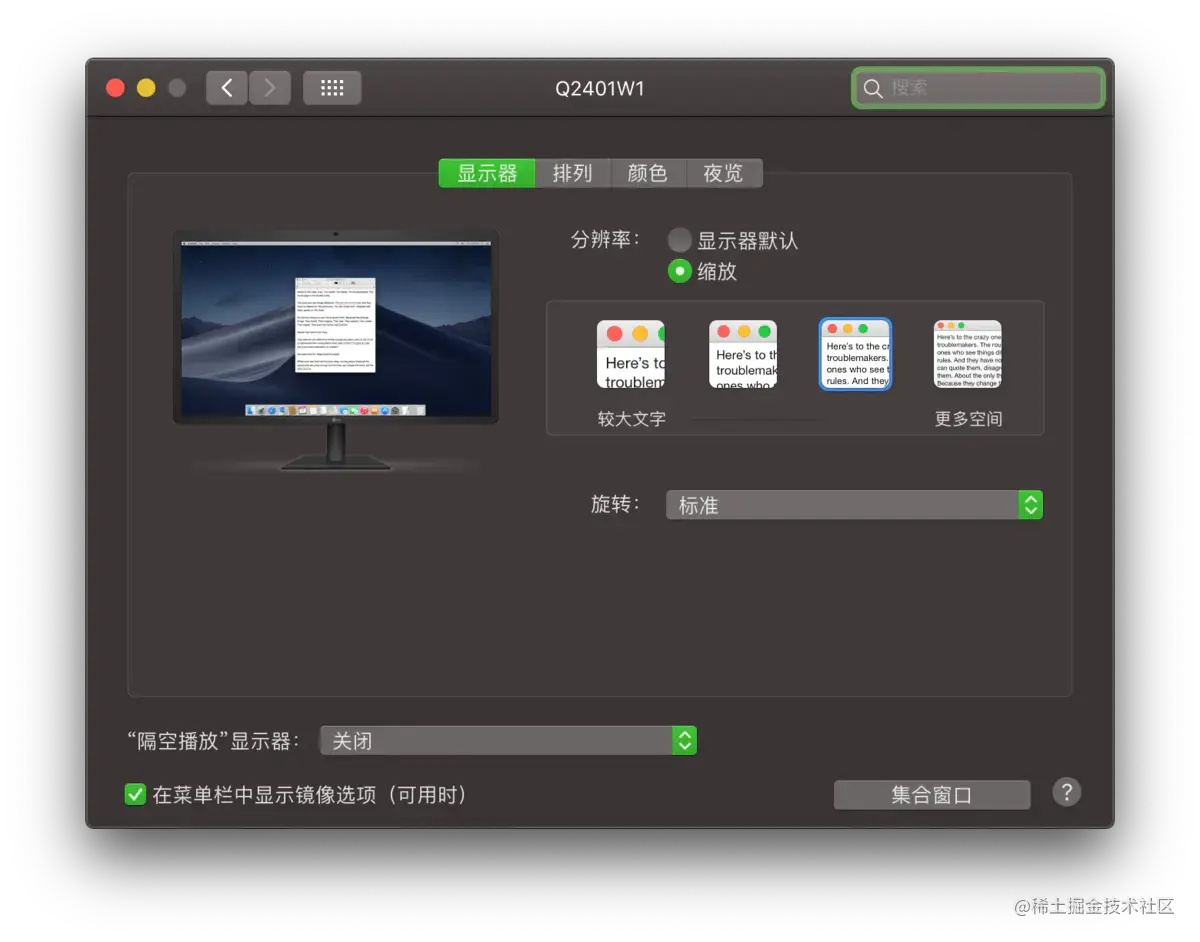This screenshot has height=942, width=1200.
Task: Choose the 更多空间 scaling thumbnail
Action: click(x=968, y=354)
